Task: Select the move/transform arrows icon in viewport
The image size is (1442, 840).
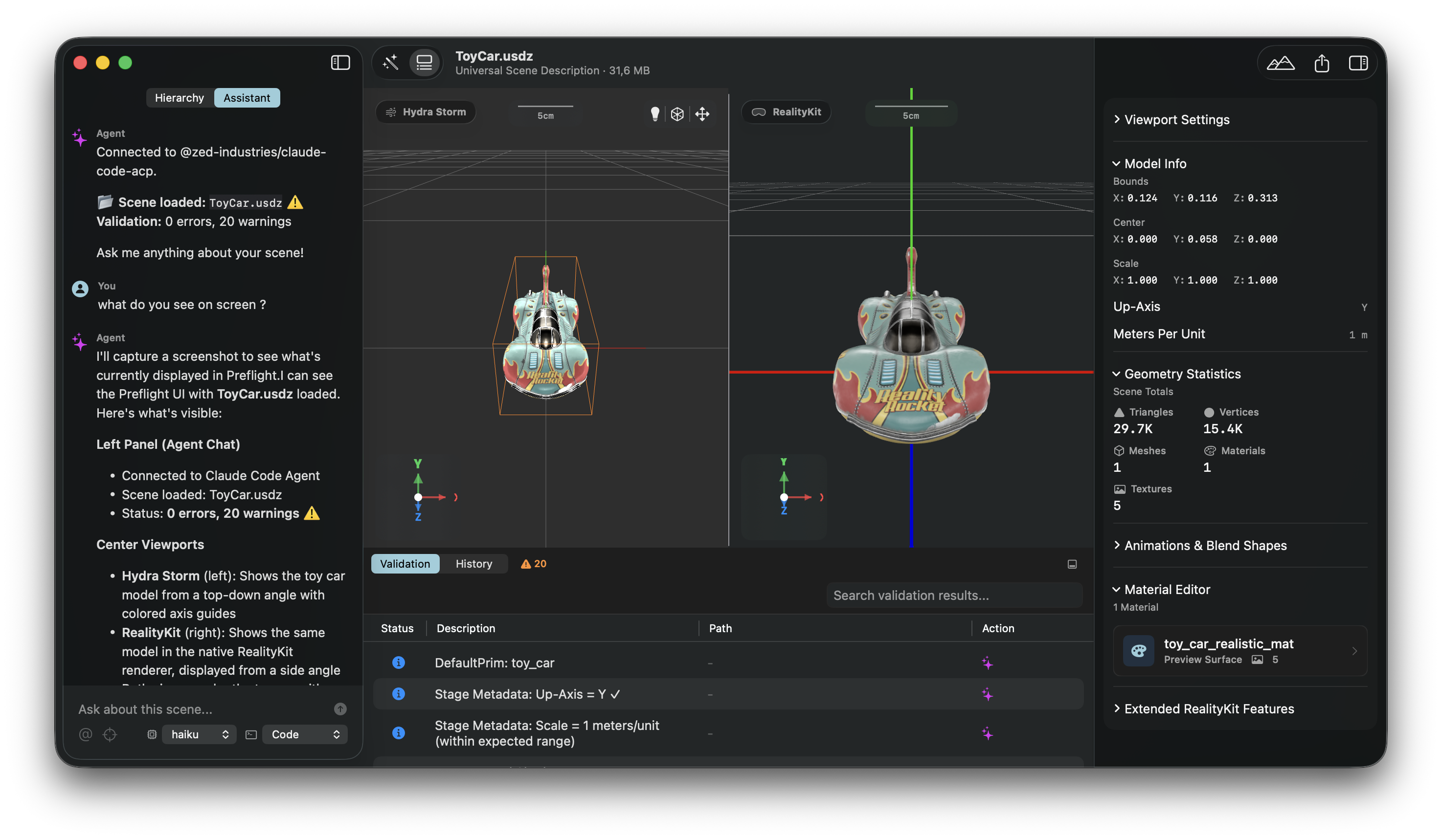Action: tap(703, 114)
